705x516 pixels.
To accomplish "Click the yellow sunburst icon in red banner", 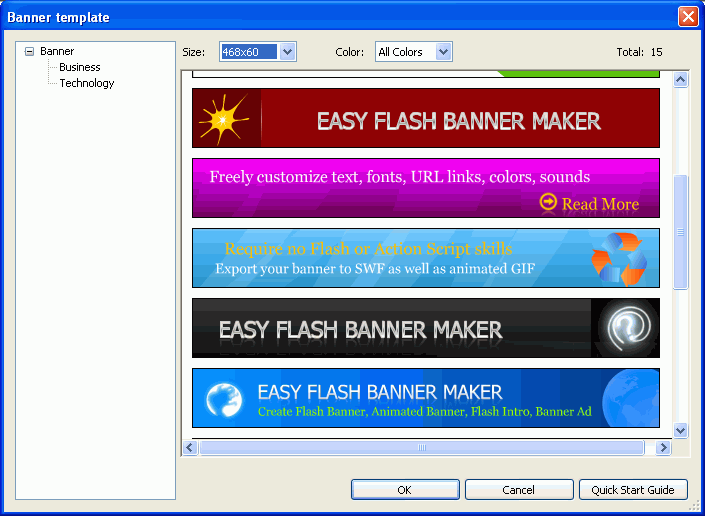I will 224,119.
